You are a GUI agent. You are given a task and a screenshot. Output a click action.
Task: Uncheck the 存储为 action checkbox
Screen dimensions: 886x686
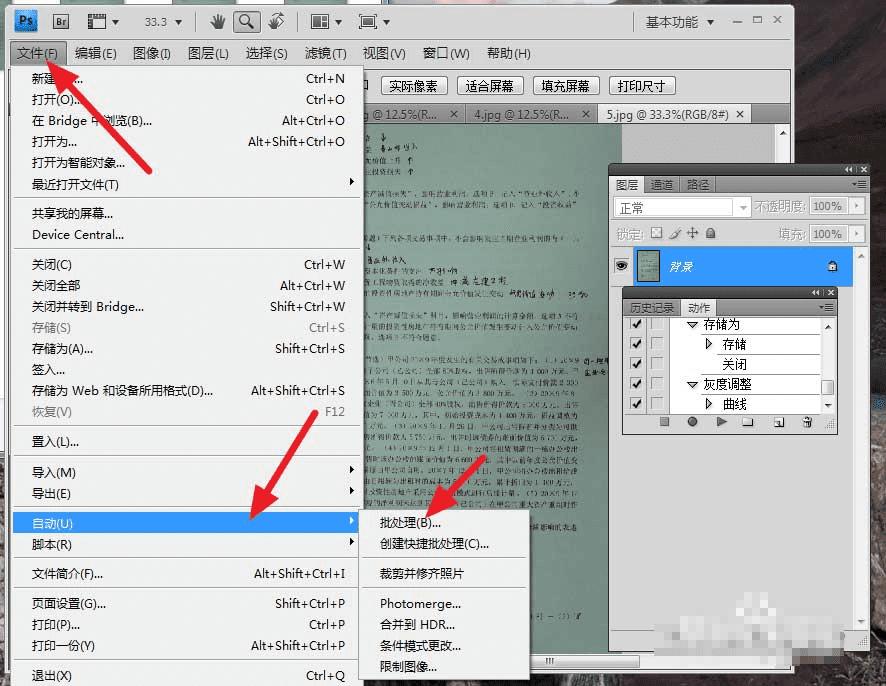637,324
